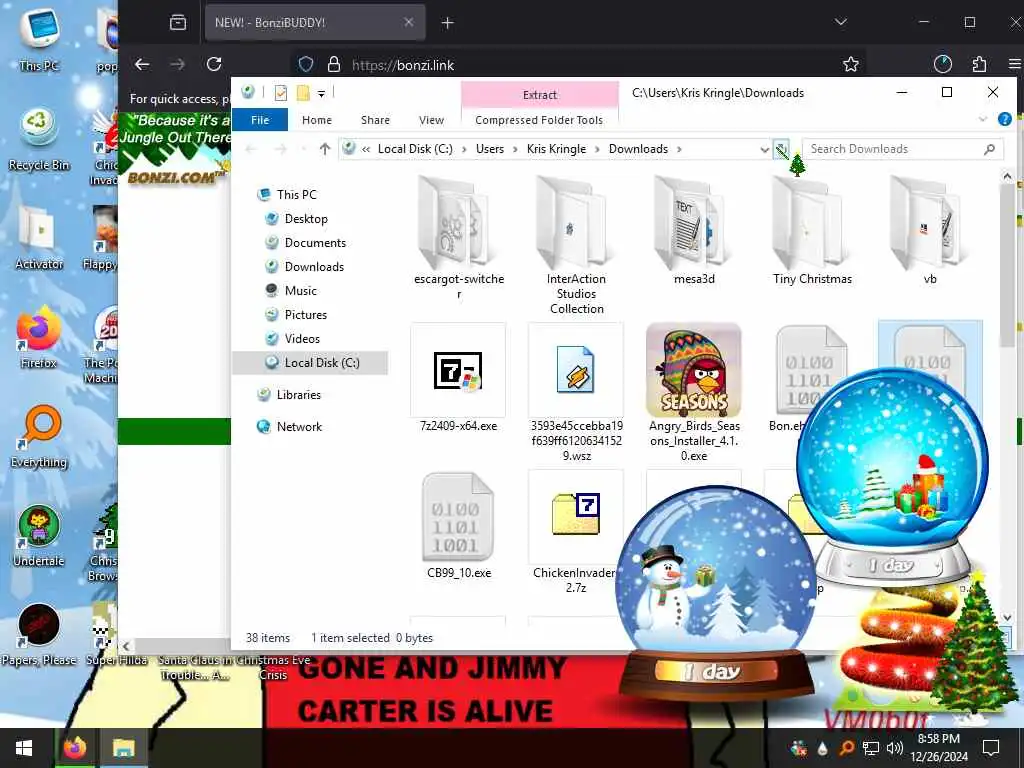Select the BonziBUDDY Firefox tab

point(315,22)
